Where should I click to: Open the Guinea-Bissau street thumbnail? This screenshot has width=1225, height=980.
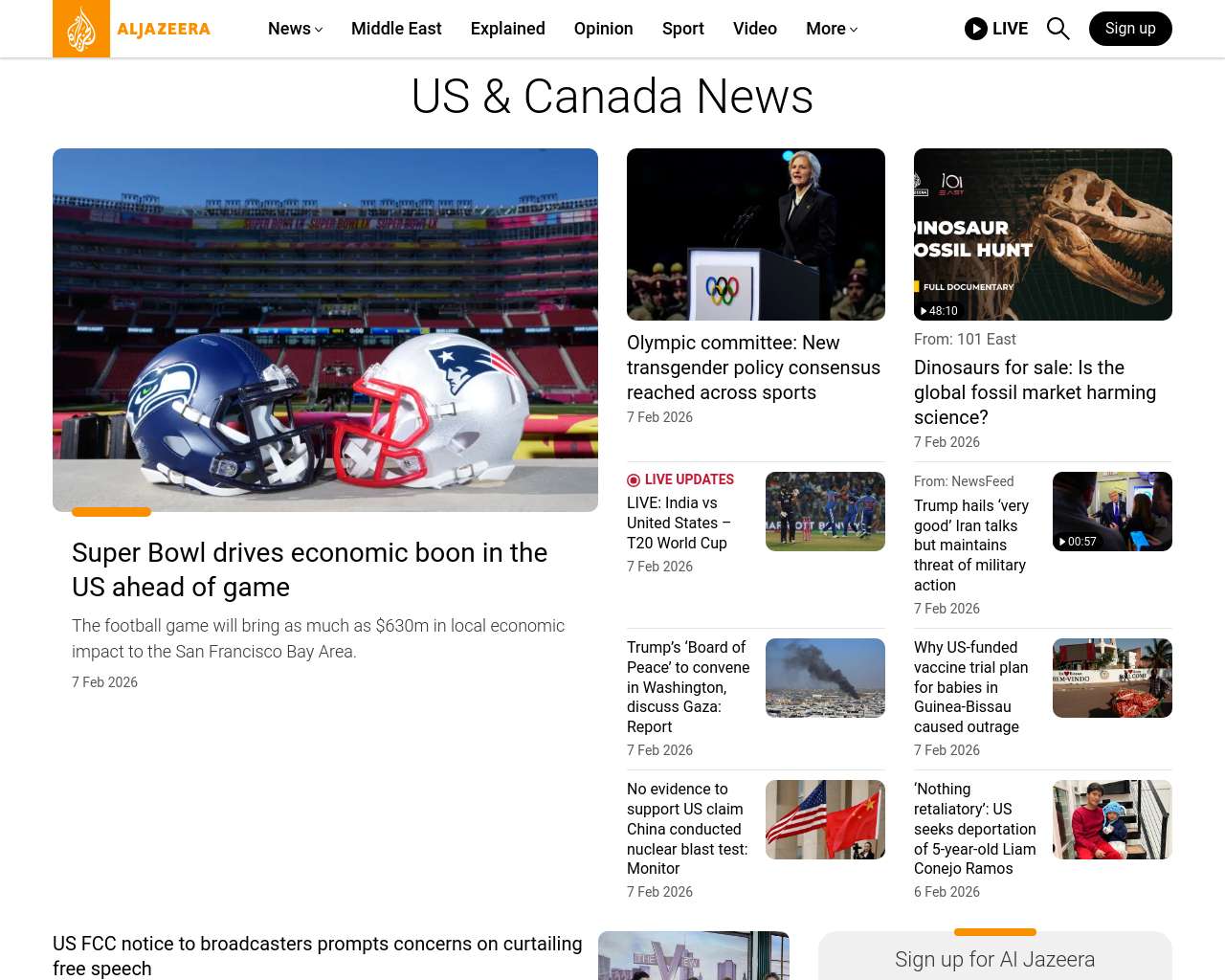click(1112, 678)
